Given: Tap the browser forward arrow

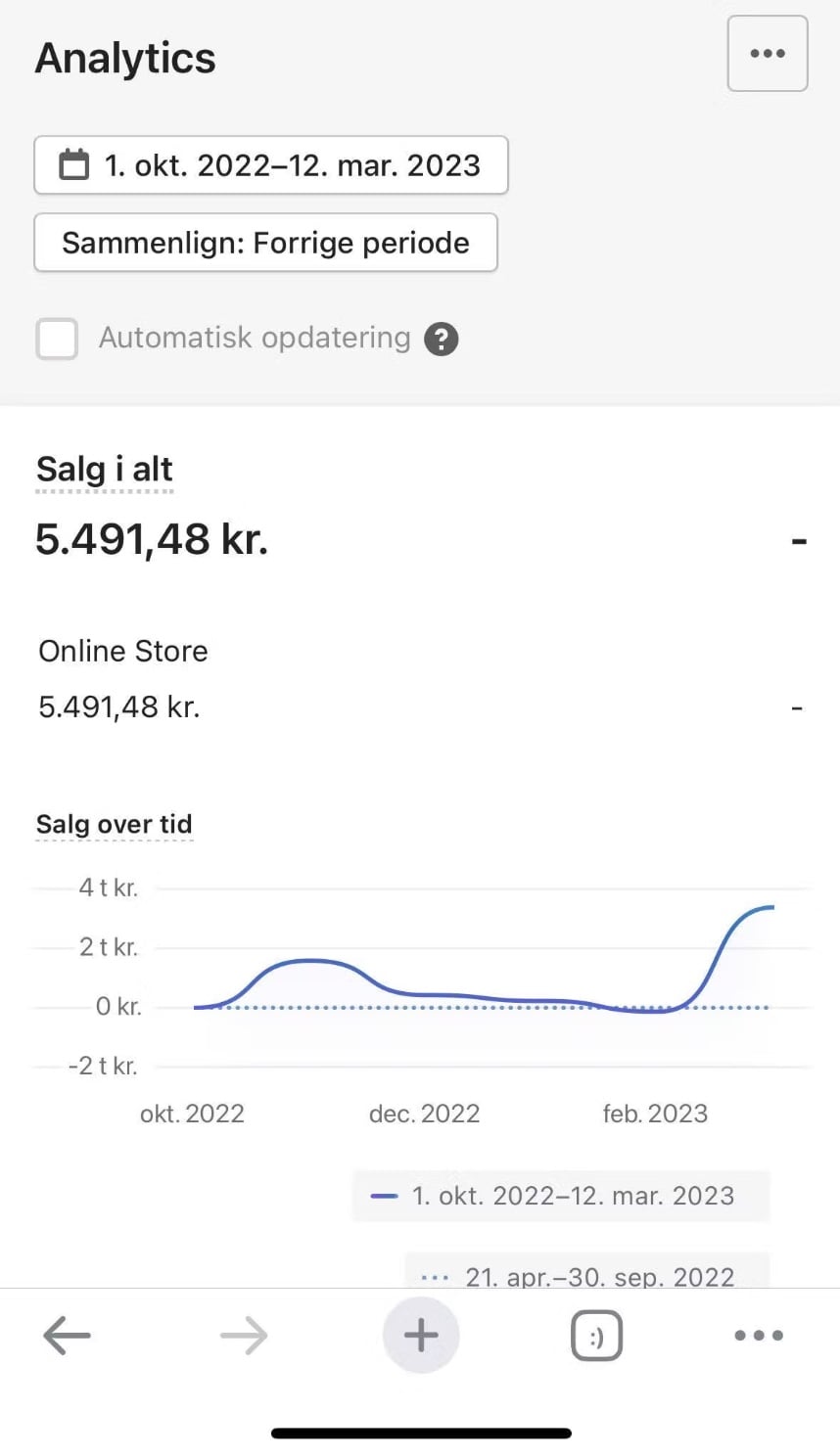Looking at the screenshot, I should pos(244,1335).
